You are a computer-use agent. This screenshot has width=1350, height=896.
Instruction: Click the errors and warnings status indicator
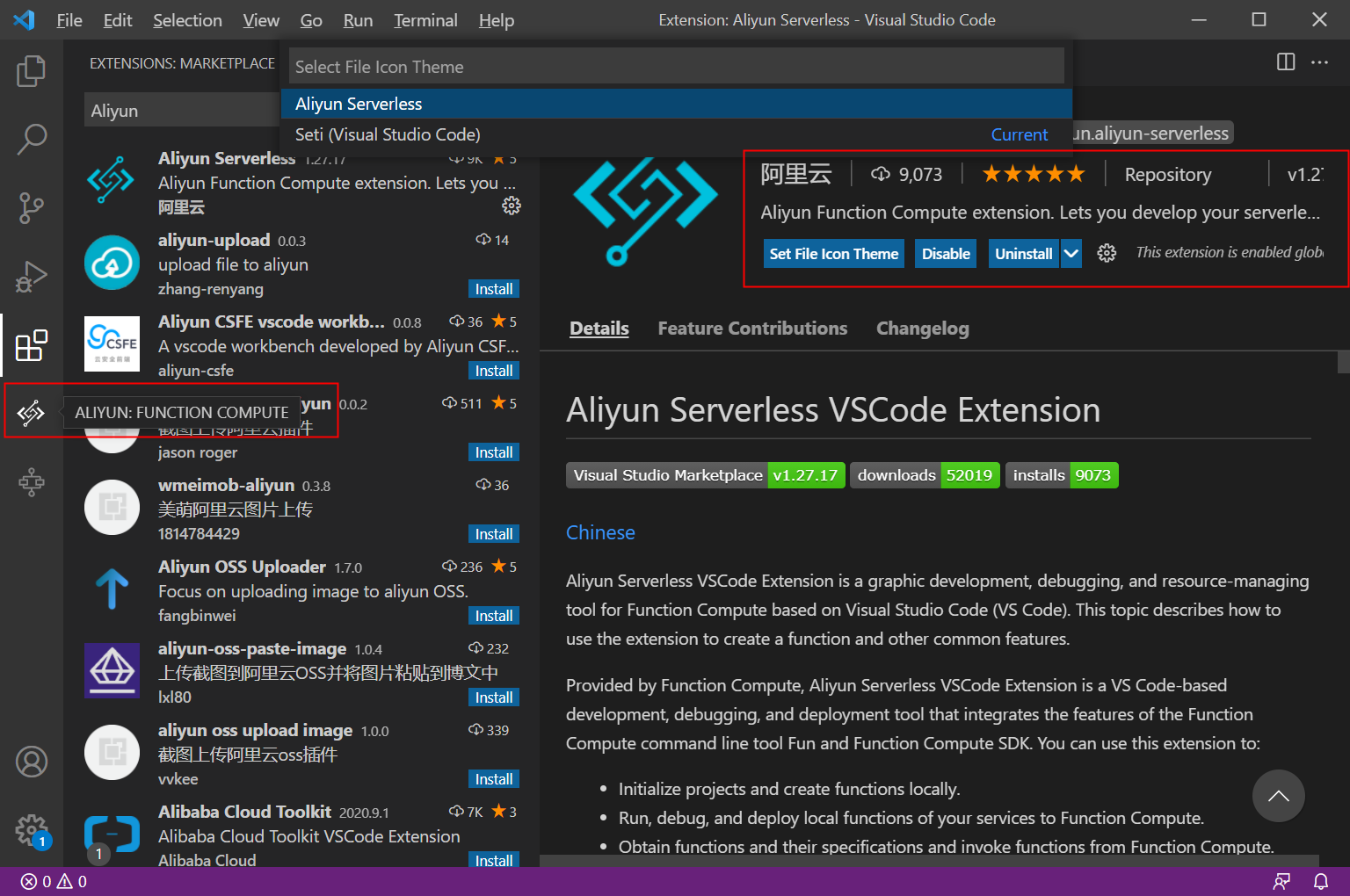click(54, 881)
